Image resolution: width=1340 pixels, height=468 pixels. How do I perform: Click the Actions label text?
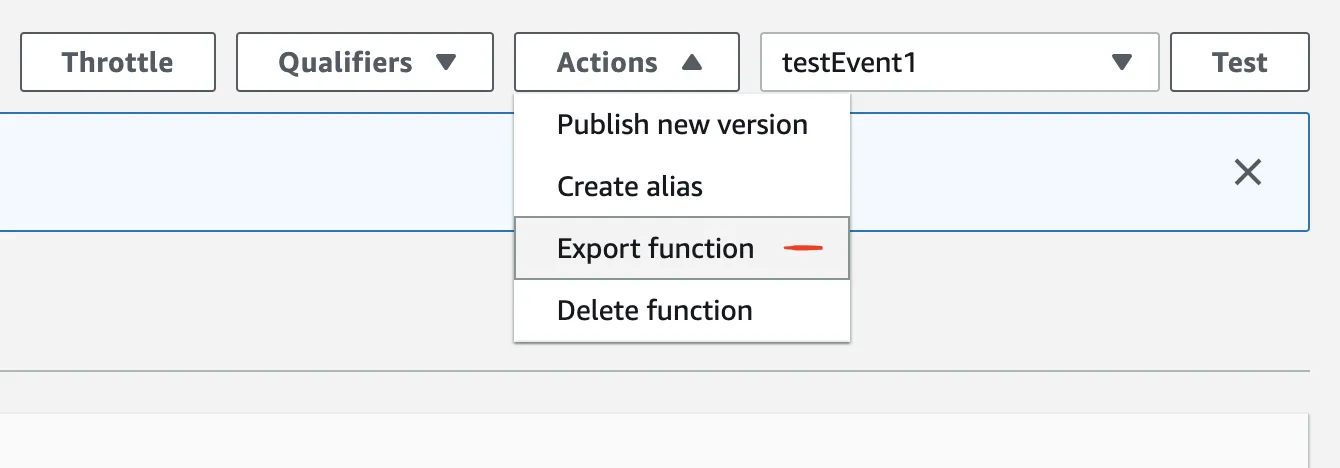point(607,62)
